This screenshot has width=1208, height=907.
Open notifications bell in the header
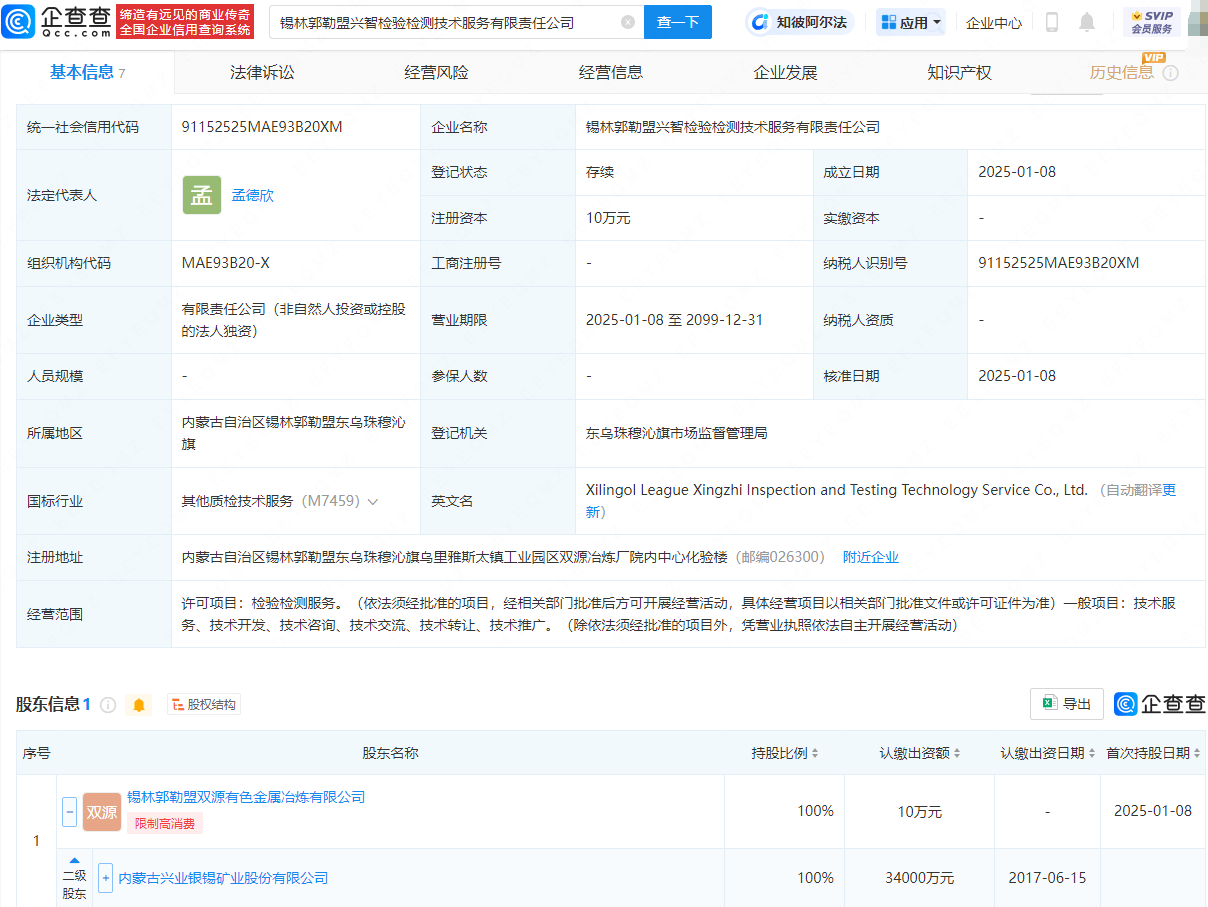[x=1087, y=22]
